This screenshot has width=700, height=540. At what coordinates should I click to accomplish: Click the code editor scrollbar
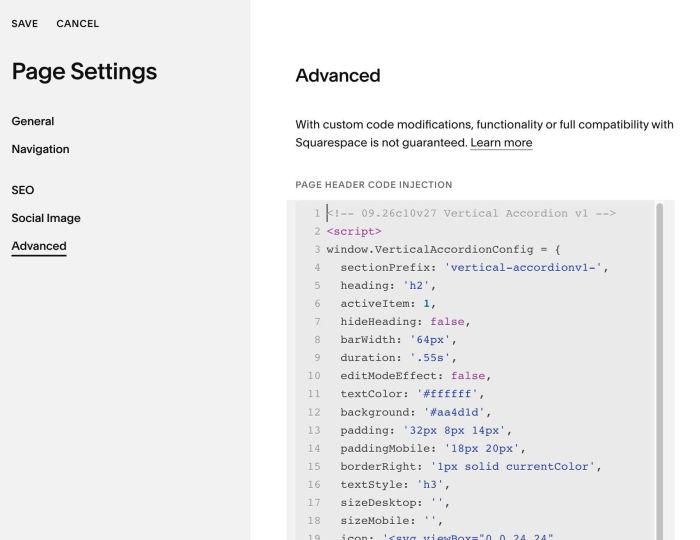point(659,370)
